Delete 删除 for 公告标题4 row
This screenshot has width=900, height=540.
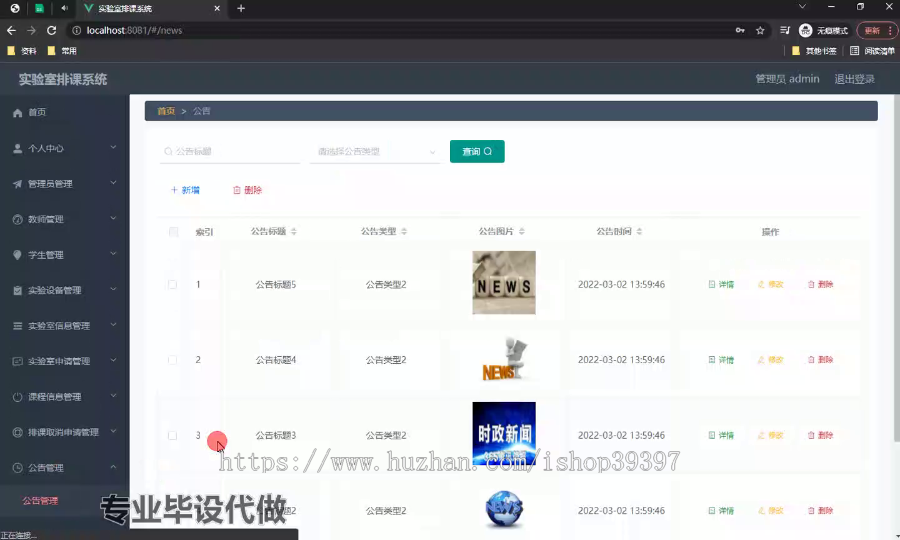(x=820, y=360)
